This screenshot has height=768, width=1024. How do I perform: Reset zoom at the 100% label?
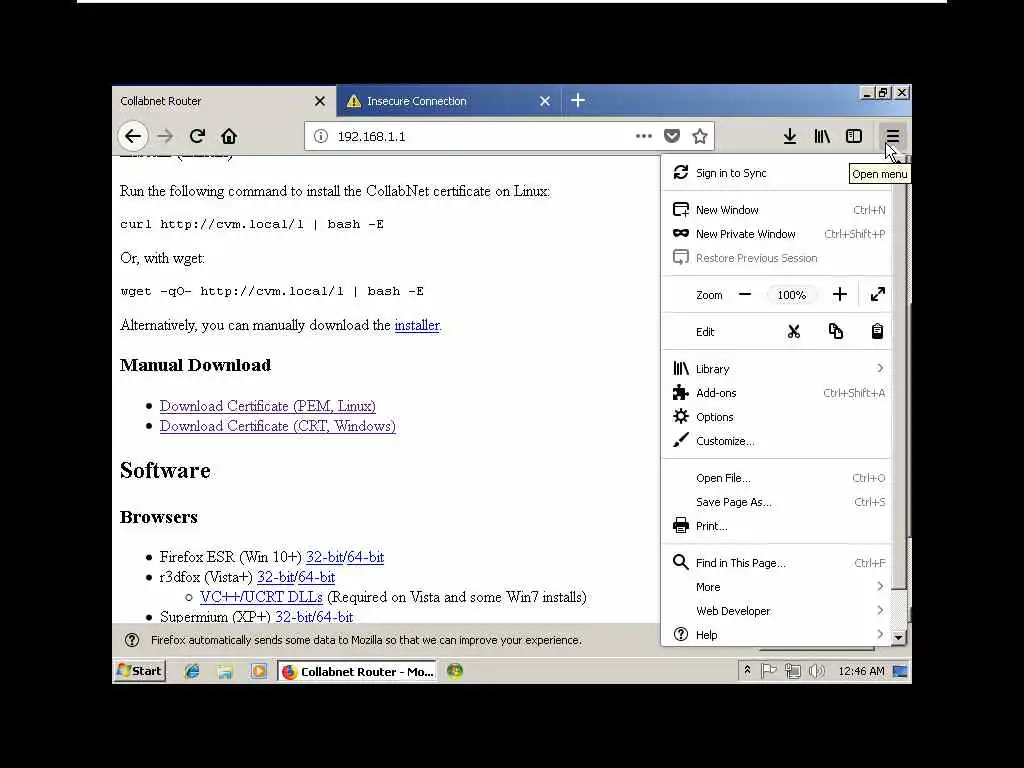(x=792, y=295)
